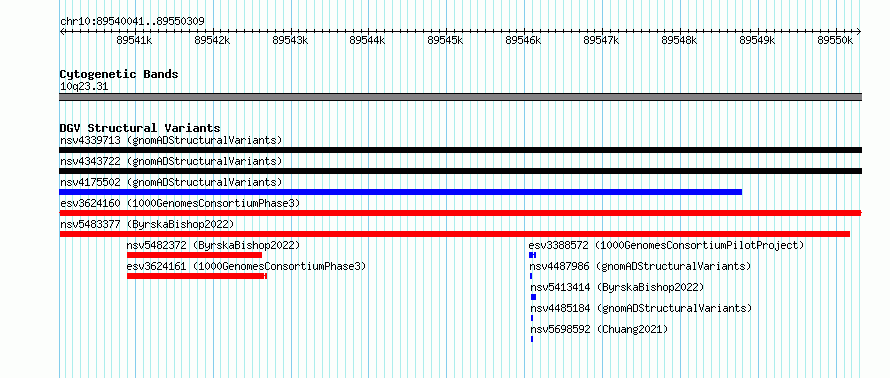Click the red bar for nsv5483377

pyautogui.click(x=455, y=234)
